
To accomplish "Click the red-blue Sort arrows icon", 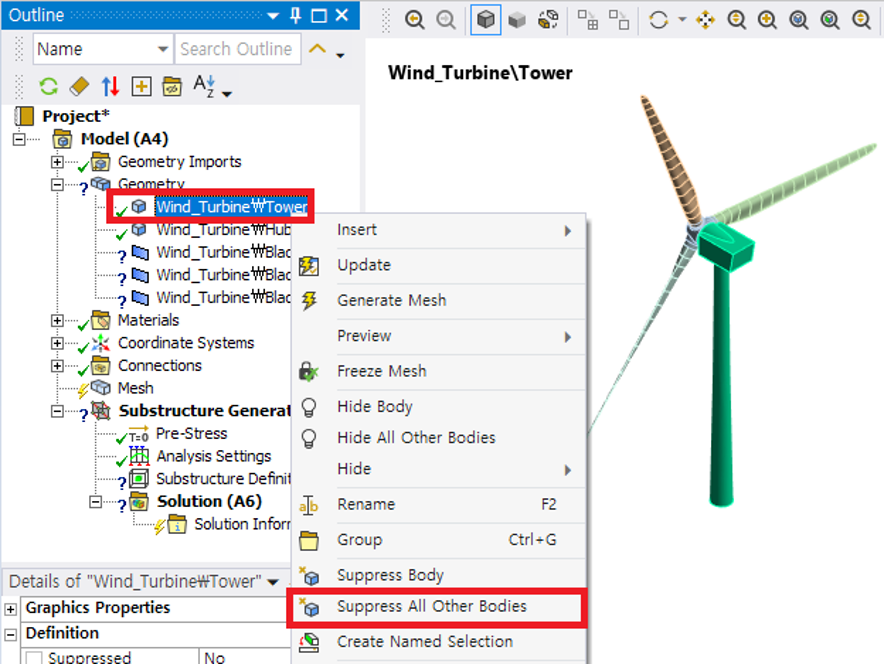I will pos(110,87).
